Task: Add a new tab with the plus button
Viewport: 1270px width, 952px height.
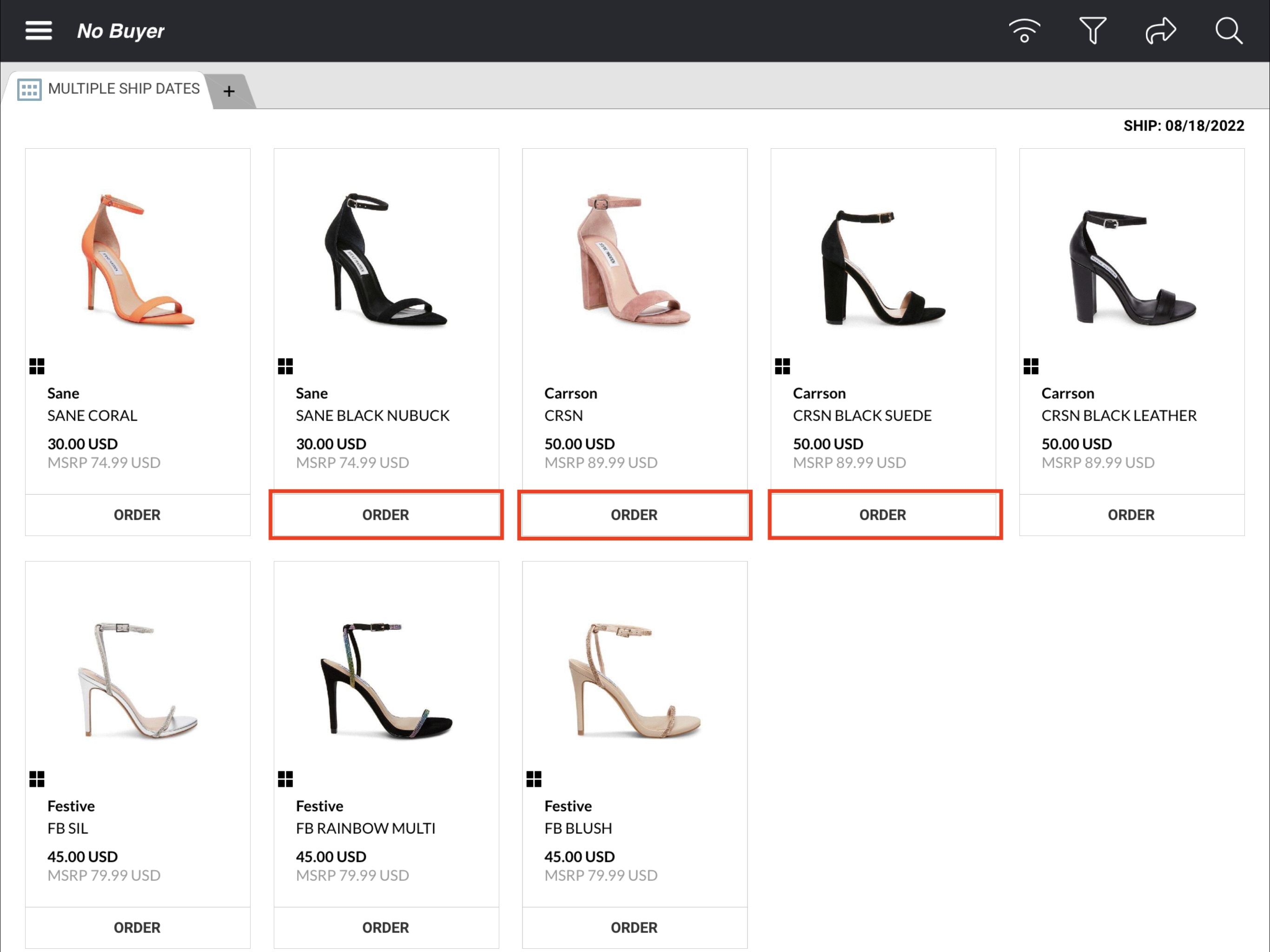Action: point(229,91)
